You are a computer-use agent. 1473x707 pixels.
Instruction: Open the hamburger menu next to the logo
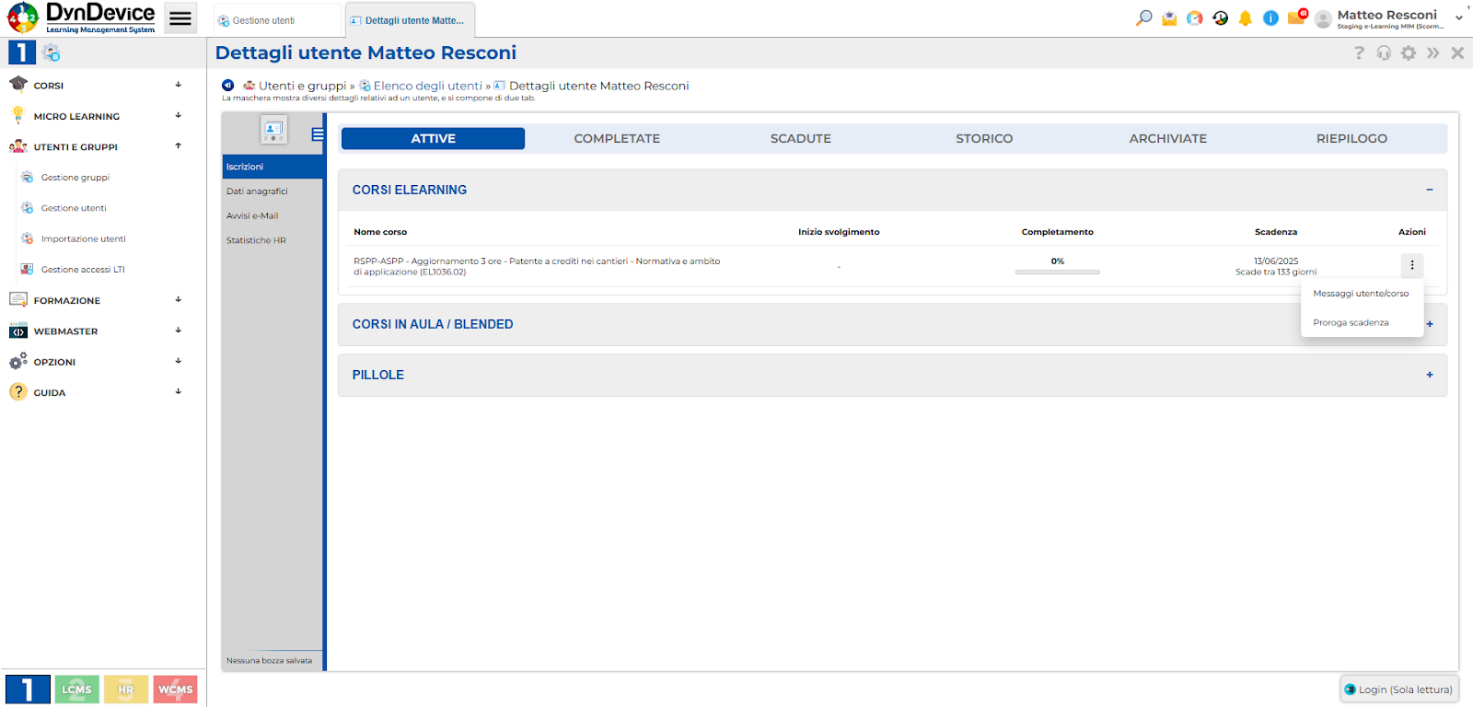(x=180, y=18)
